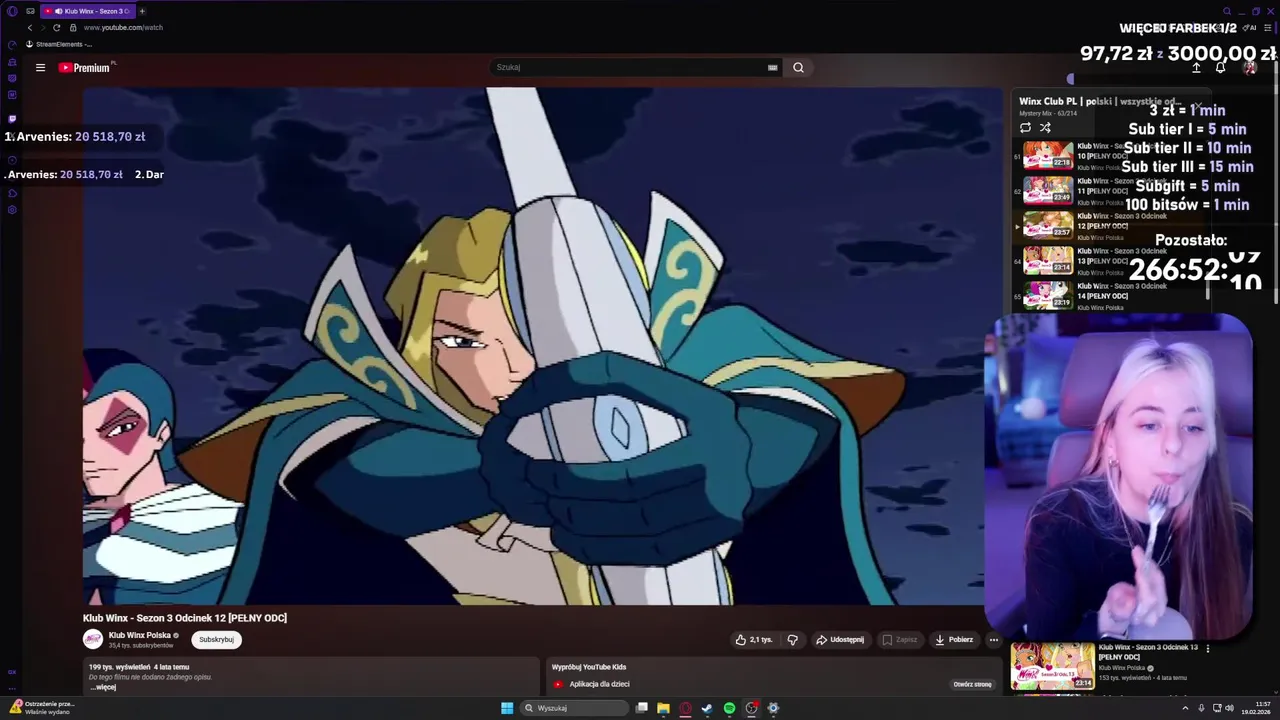
Task: Open the Klub Winx Polska channel avatar
Action: point(93,639)
